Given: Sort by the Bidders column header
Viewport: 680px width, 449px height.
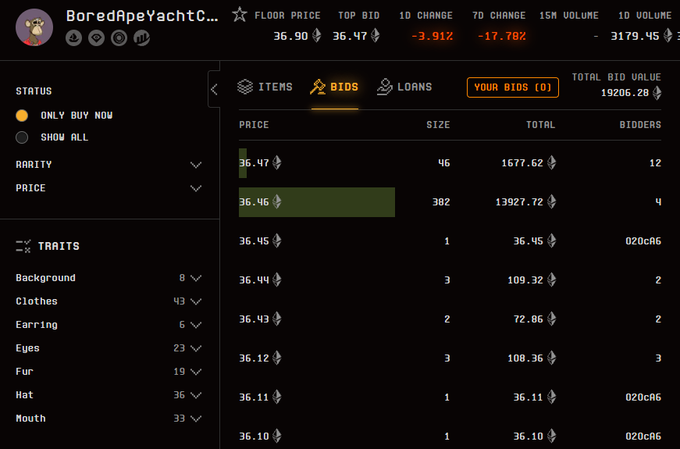Looking at the screenshot, I should 640,125.
